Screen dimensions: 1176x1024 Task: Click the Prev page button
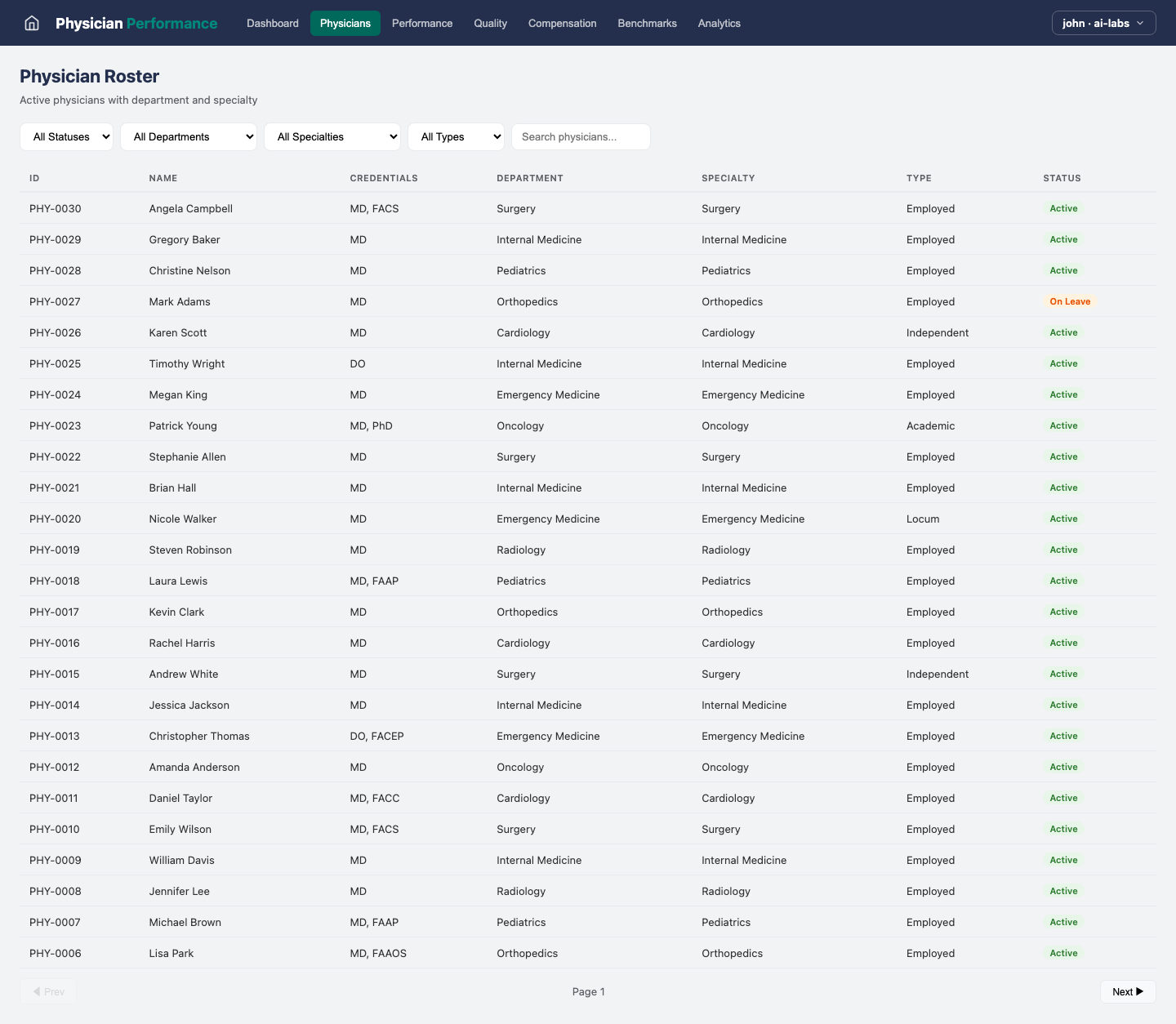pos(48,991)
